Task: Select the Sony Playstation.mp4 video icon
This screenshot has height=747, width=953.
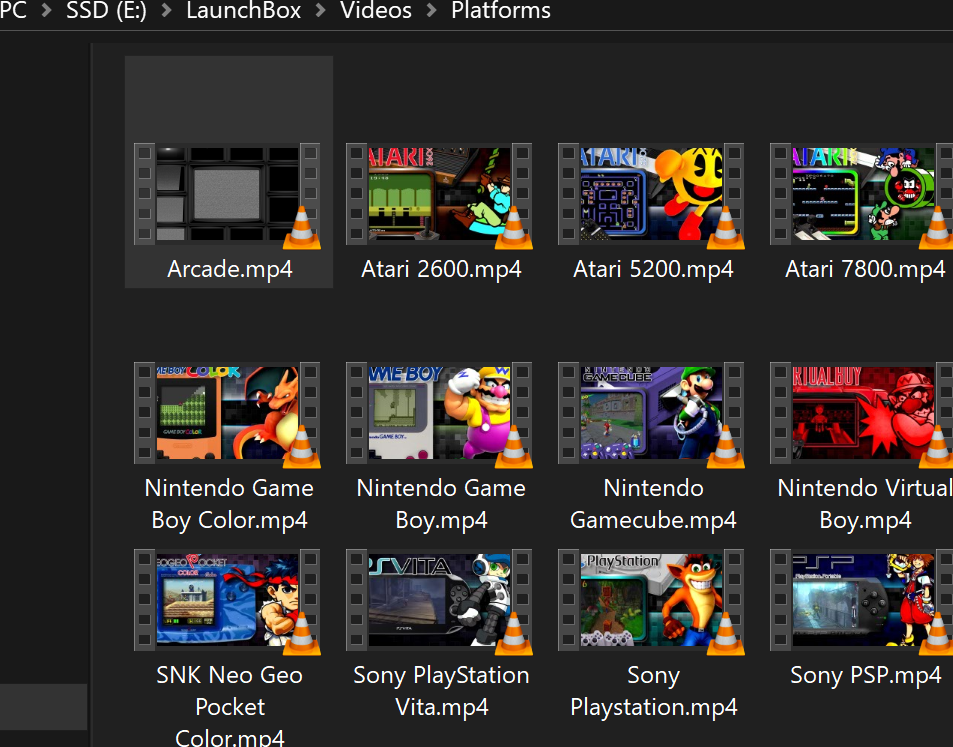Action: [652, 601]
